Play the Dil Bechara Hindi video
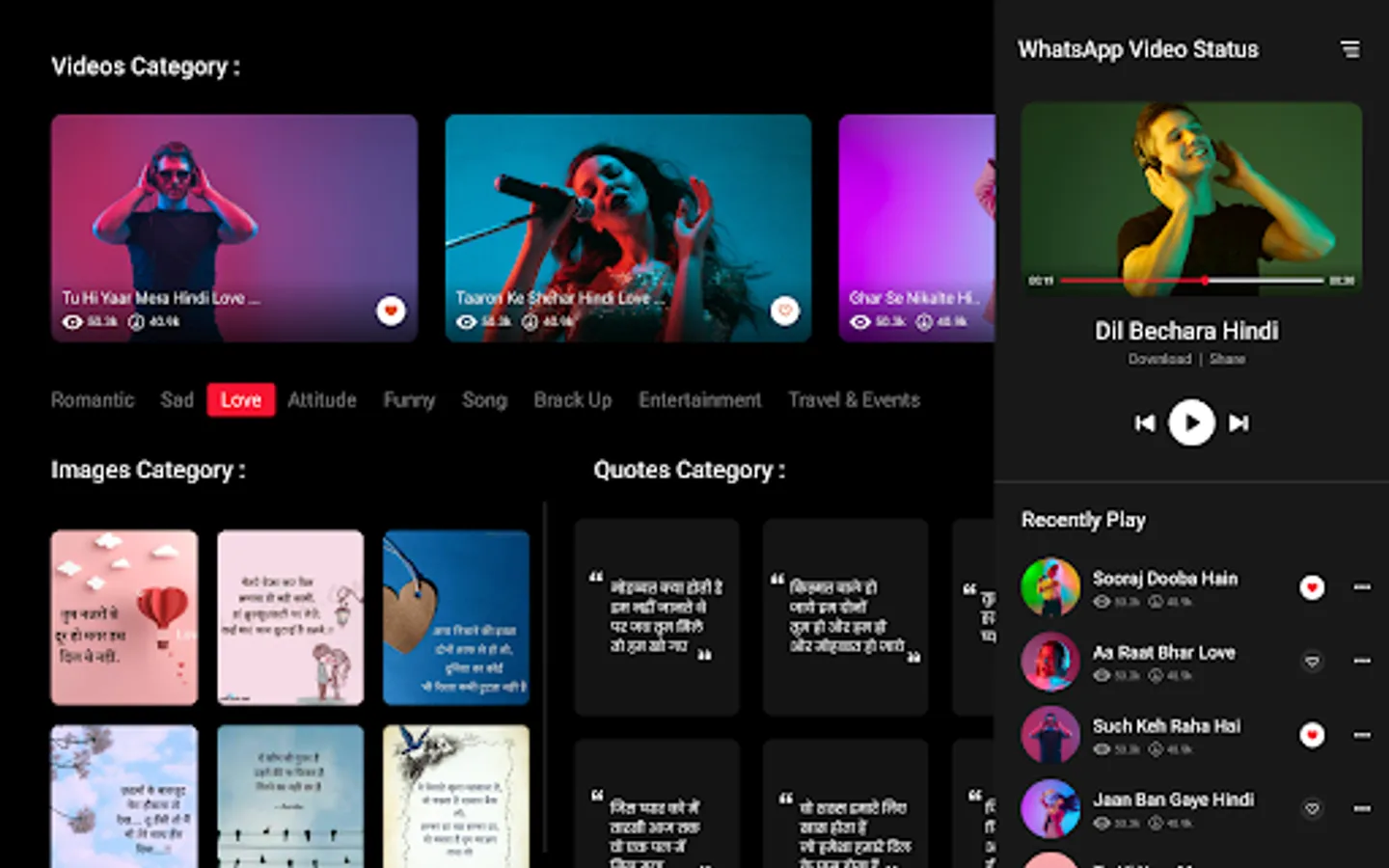Image resolution: width=1389 pixels, height=868 pixels. (x=1191, y=422)
